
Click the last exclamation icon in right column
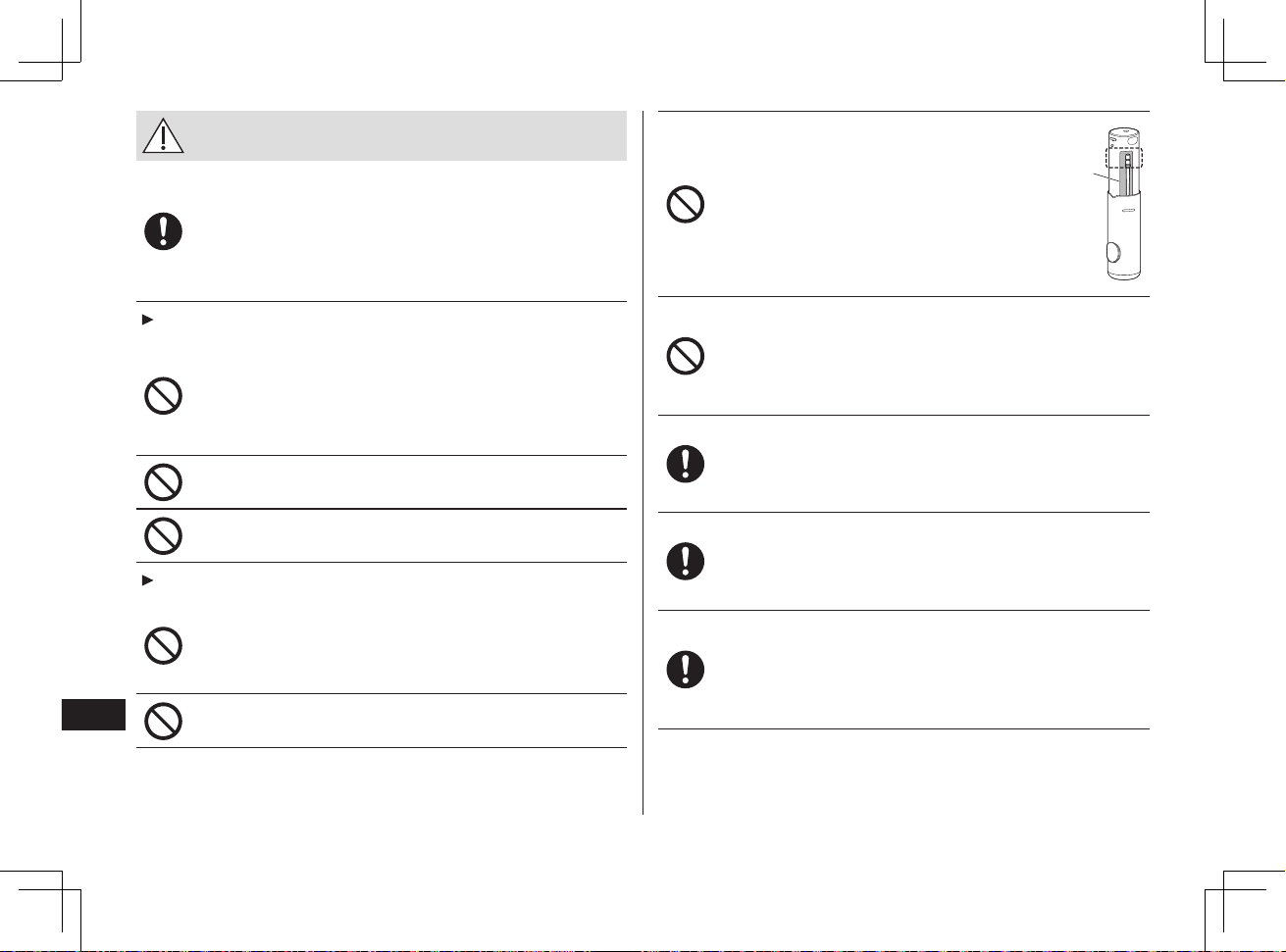pos(686,669)
